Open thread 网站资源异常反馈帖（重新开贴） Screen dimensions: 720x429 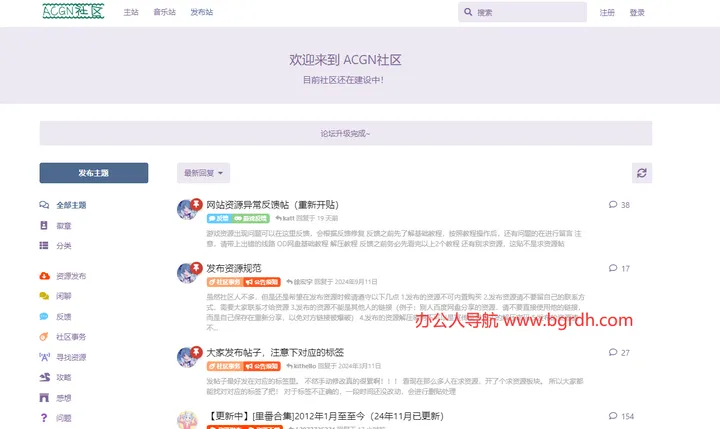272,204
